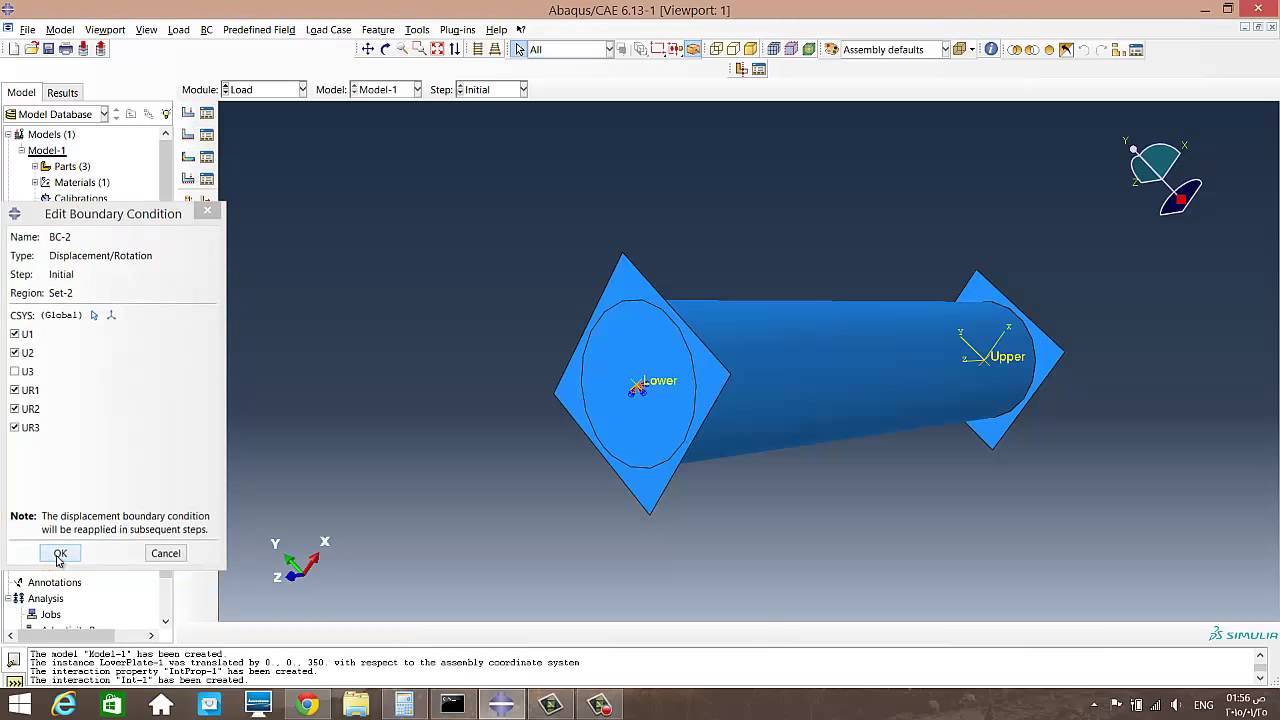
Task: Open Google Chrome from taskbar
Action: click(307, 705)
